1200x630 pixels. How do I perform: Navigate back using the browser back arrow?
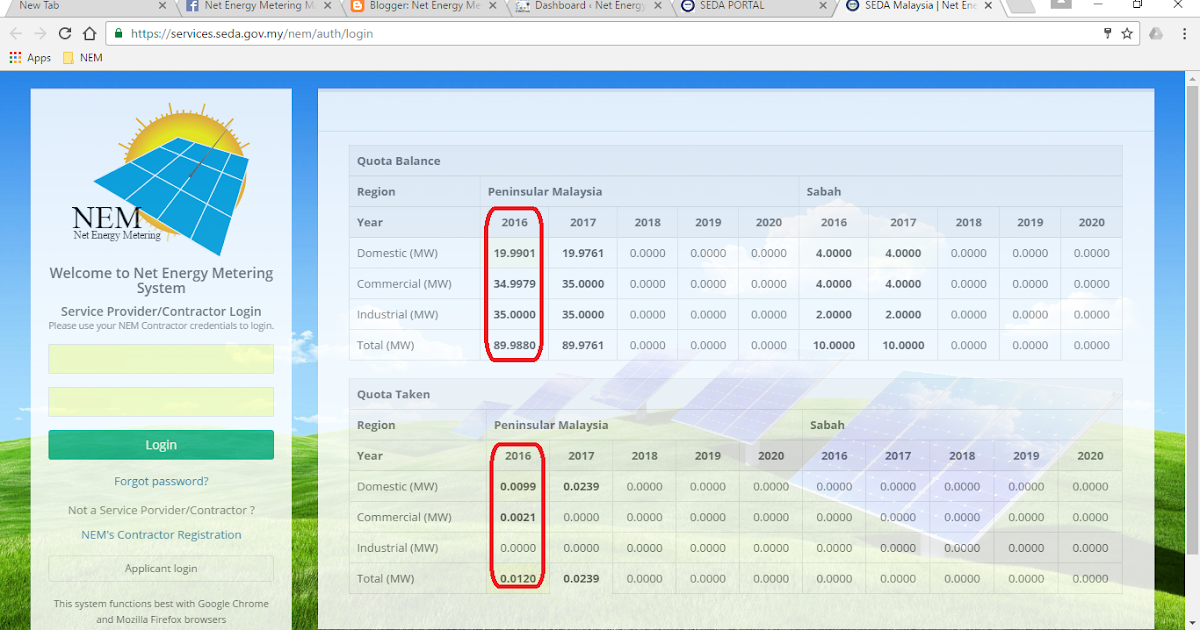(x=16, y=33)
